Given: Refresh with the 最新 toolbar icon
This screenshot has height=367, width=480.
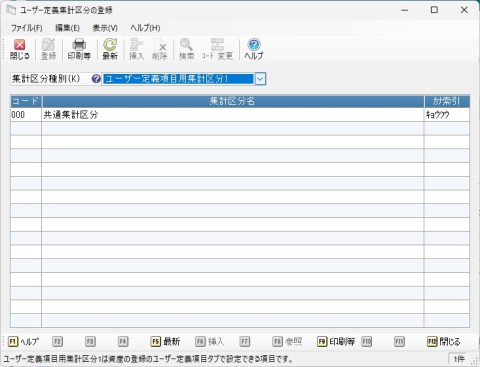Looking at the screenshot, I should click(x=110, y=49).
